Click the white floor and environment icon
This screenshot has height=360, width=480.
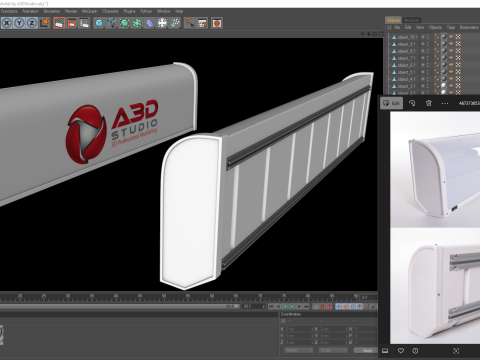click(162, 23)
